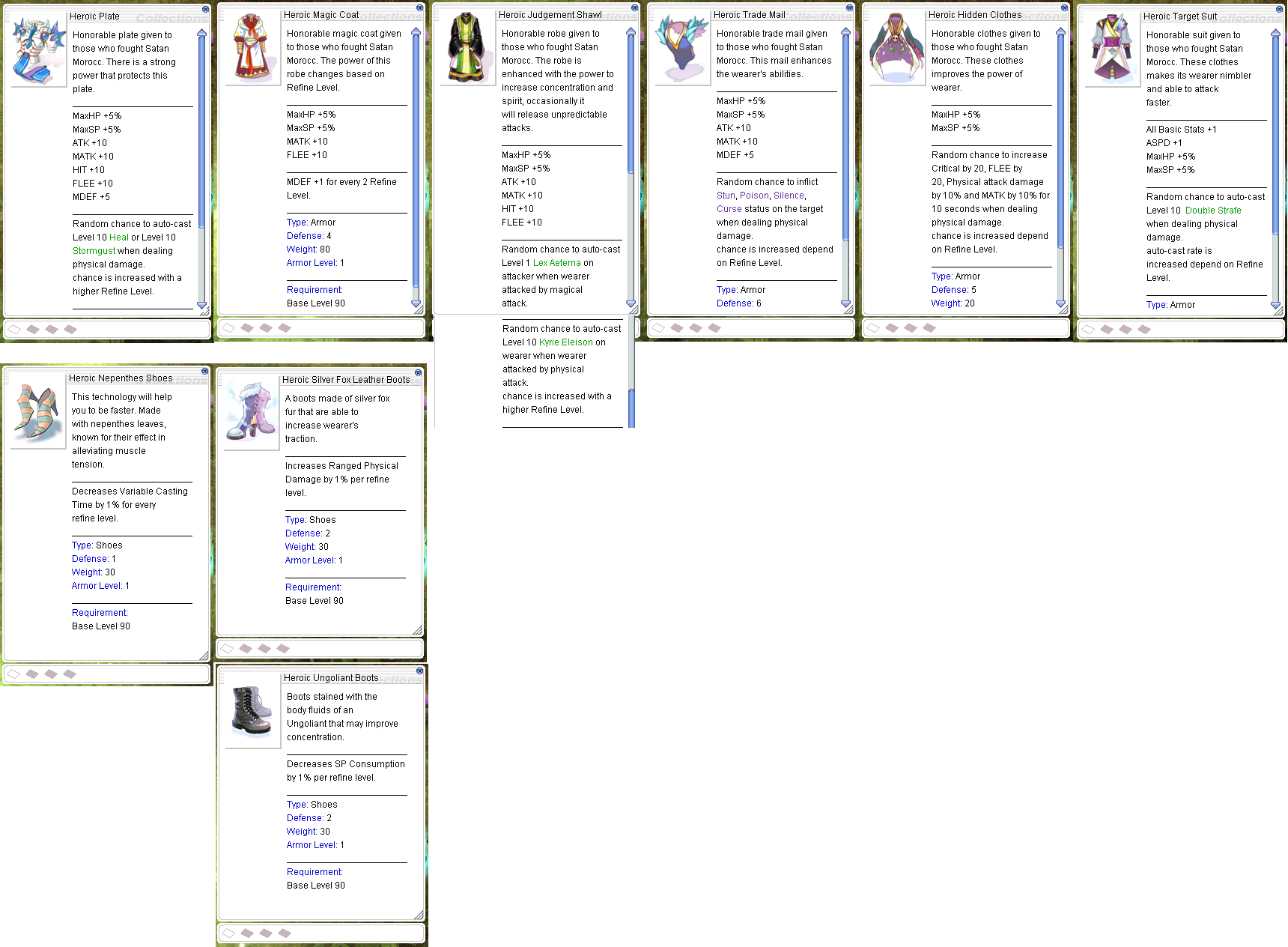Viewport: 1288px width, 947px height.
Task: Click the empty white card slot under Heroic Target Suit
Action: (x=1088, y=329)
